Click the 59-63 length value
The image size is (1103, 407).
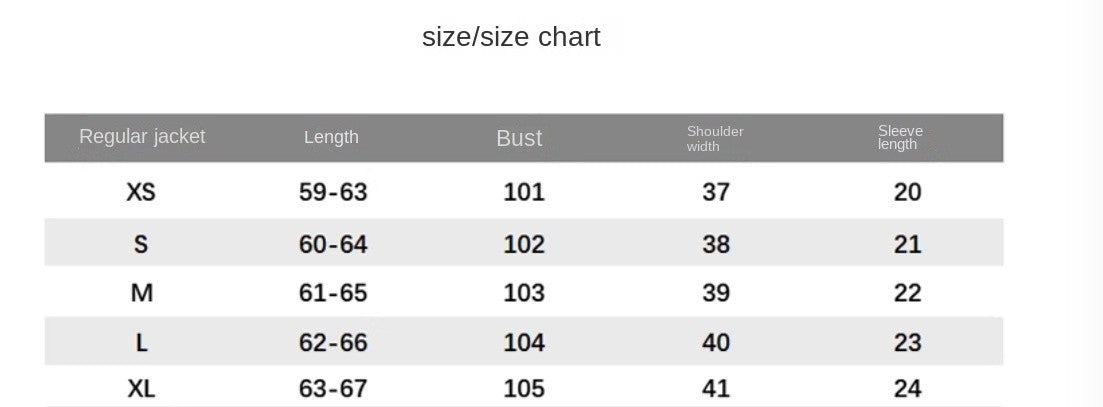[333, 192]
